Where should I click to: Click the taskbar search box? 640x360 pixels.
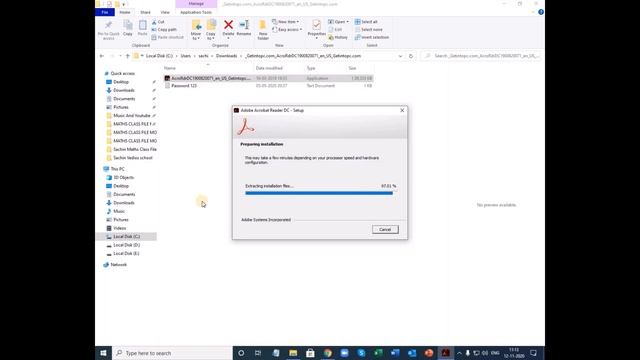172,353
